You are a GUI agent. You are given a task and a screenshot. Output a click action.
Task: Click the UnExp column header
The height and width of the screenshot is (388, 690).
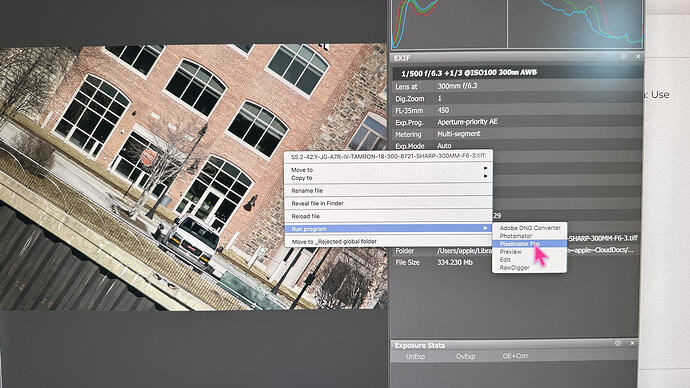(x=415, y=356)
